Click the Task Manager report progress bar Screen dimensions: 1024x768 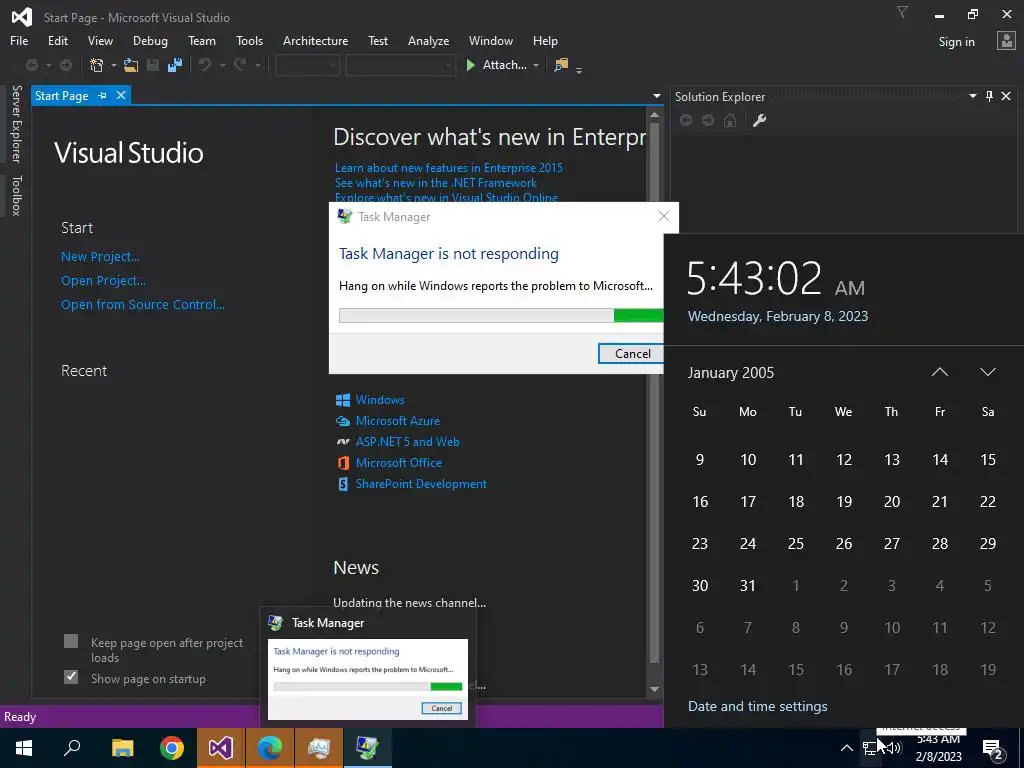[x=501, y=316]
